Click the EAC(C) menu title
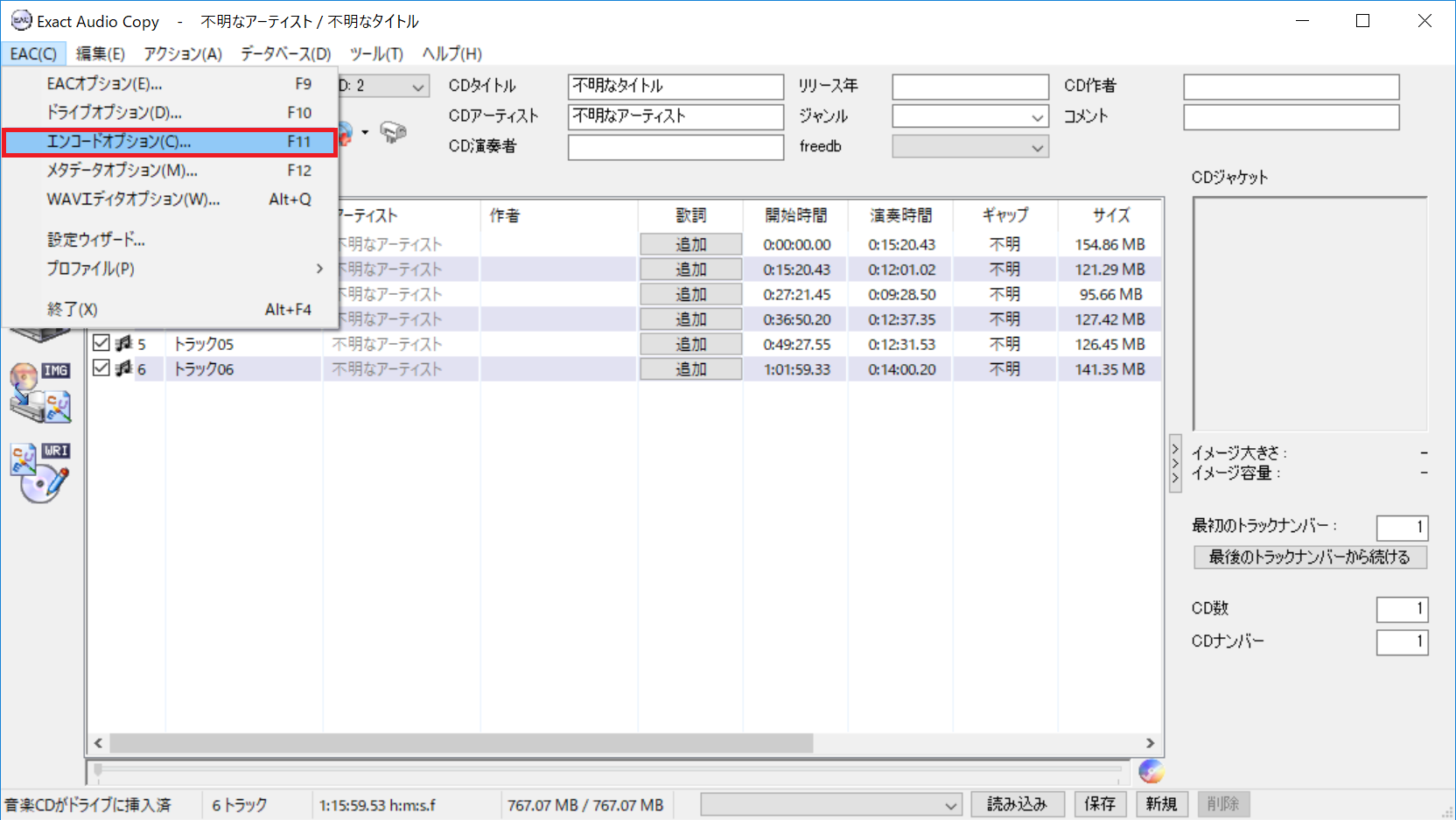The image size is (1456, 820). click(x=33, y=53)
